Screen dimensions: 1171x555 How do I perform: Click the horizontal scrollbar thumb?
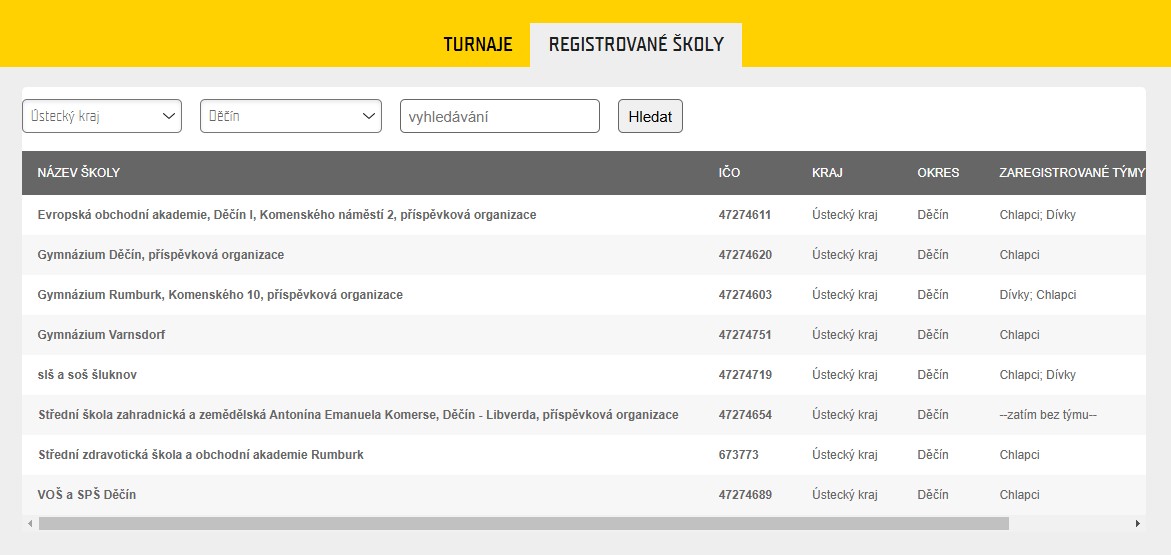[524, 524]
